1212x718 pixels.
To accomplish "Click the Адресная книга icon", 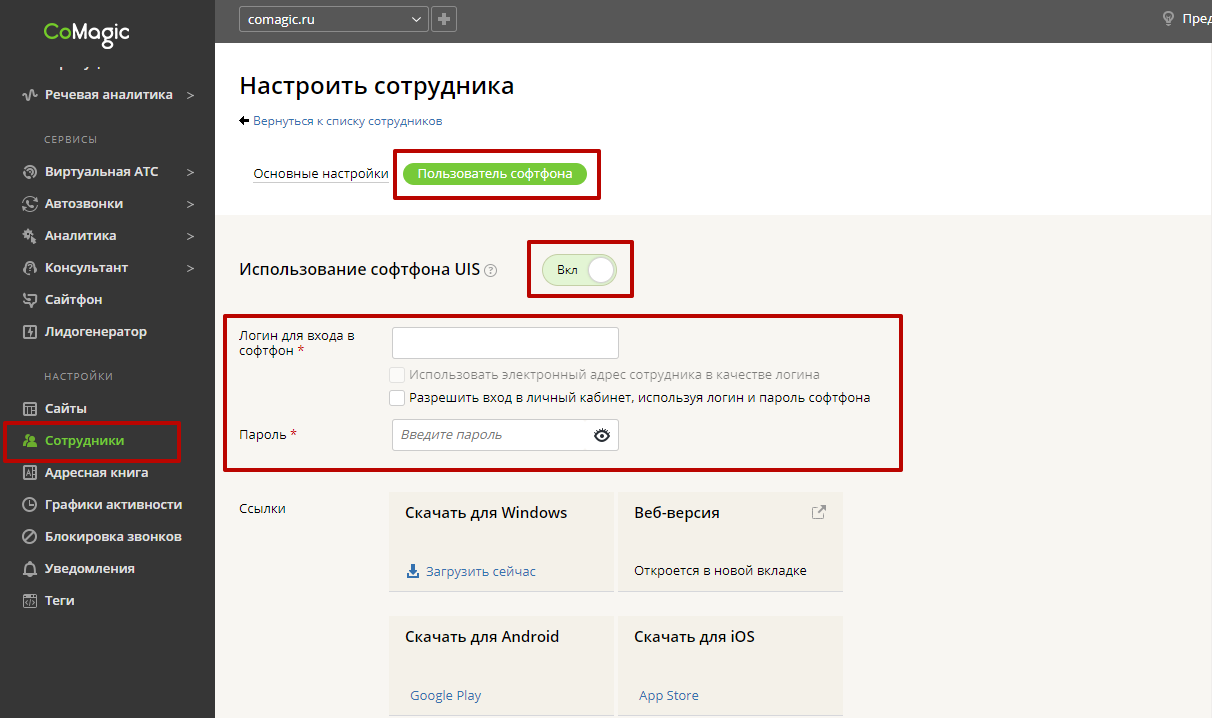I will pos(30,473).
